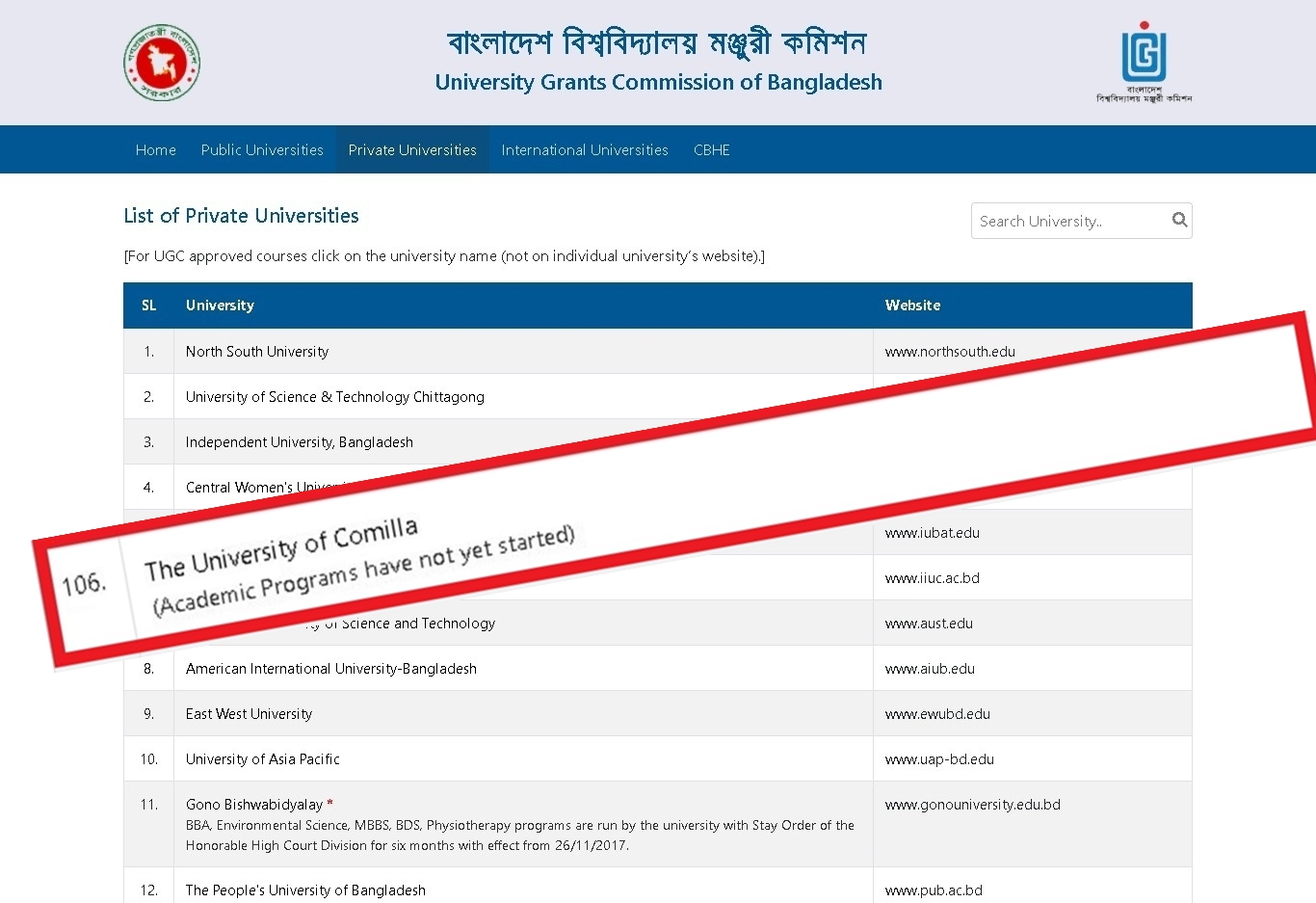The width and height of the screenshot is (1316, 903).
Task: Open University of Asia Pacific entry
Action: [x=263, y=759]
